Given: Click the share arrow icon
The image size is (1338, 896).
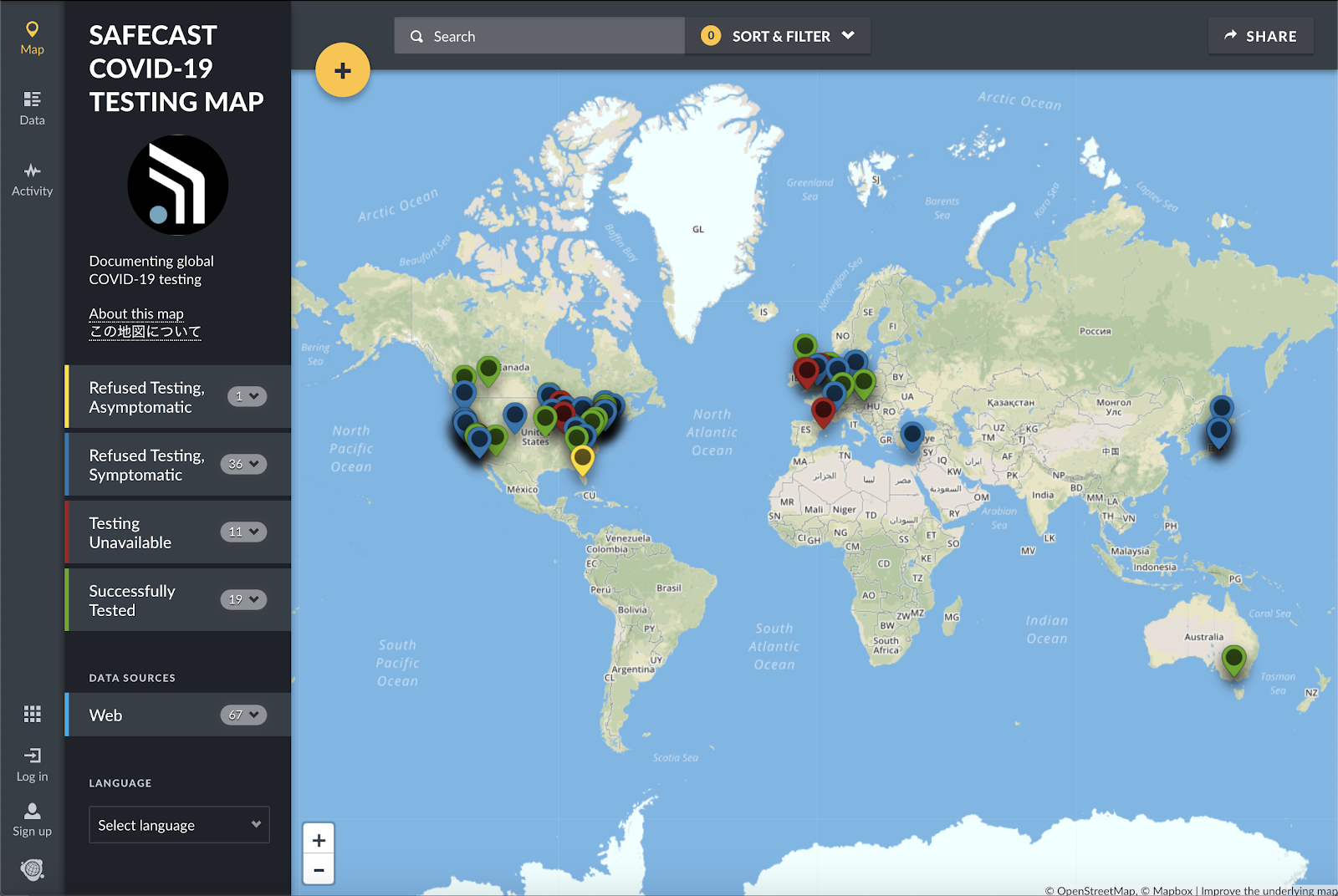Looking at the screenshot, I should point(1230,36).
